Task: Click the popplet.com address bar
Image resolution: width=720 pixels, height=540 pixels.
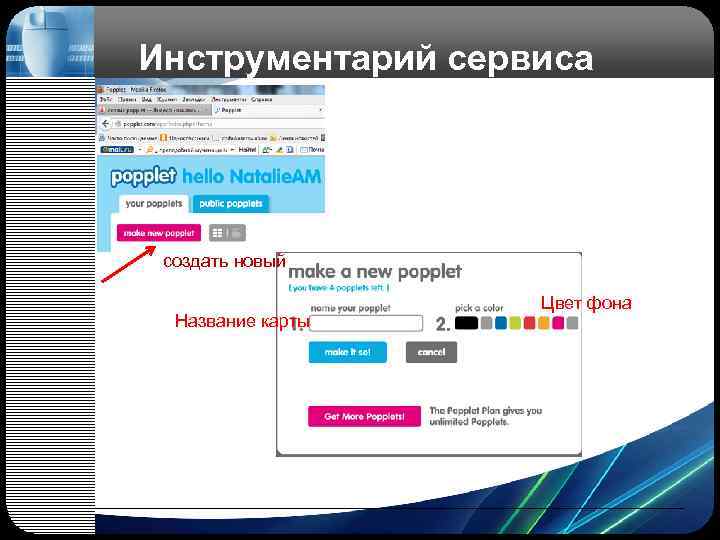Action: pos(218,124)
